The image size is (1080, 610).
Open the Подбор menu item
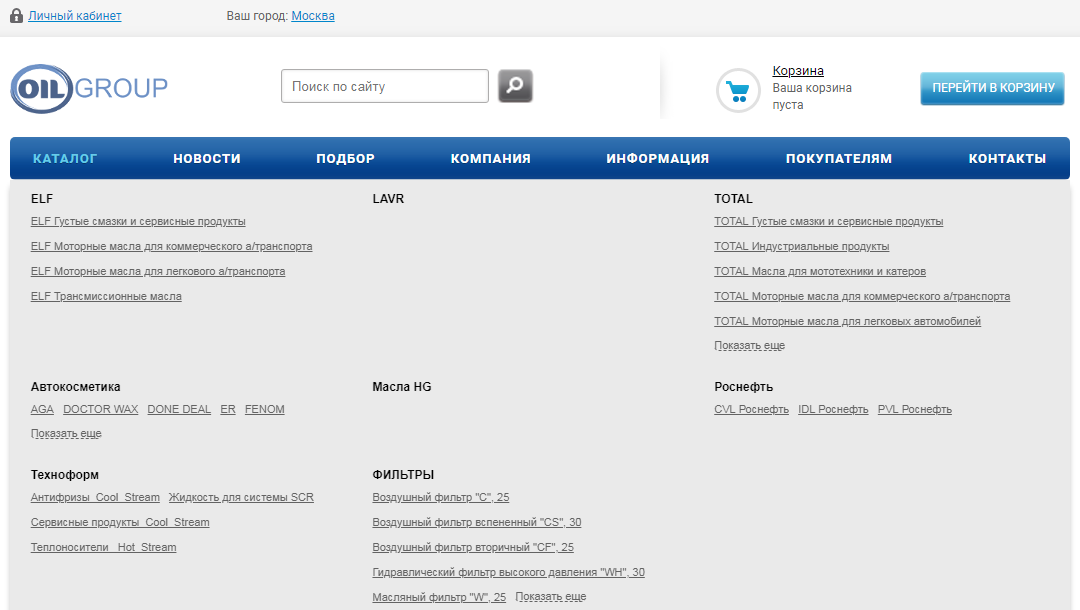click(x=345, y=158)
